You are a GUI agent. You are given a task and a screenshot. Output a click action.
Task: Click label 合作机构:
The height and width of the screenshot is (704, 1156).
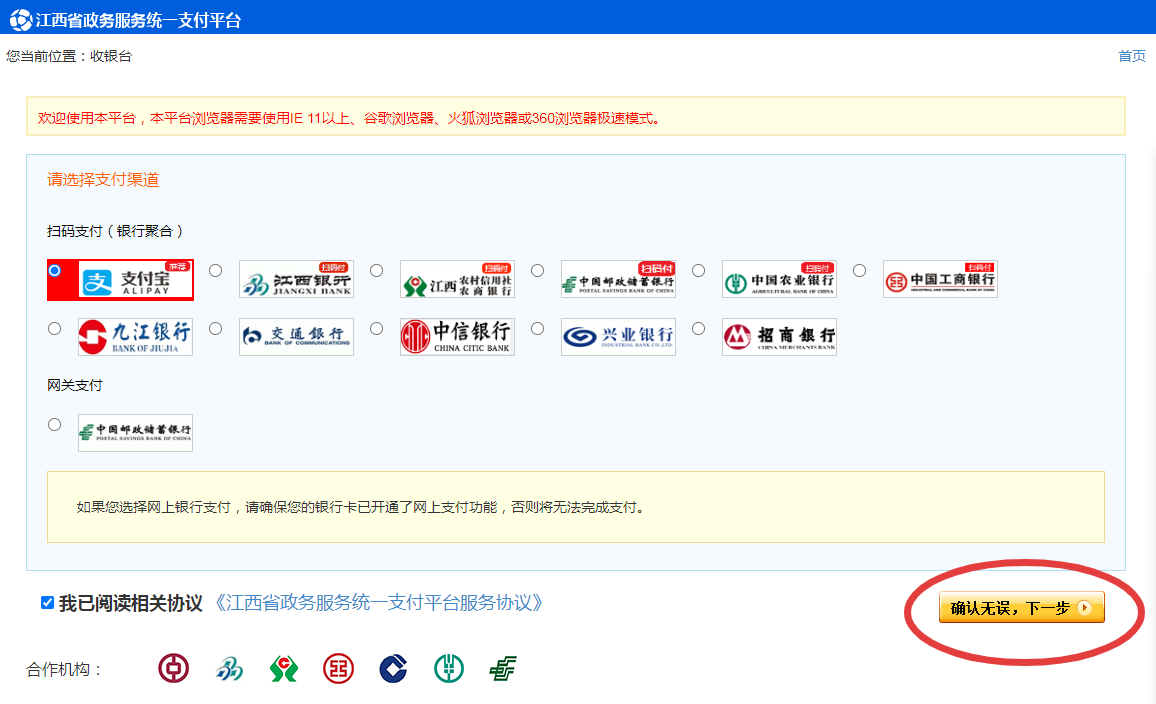tap(63, 669)
